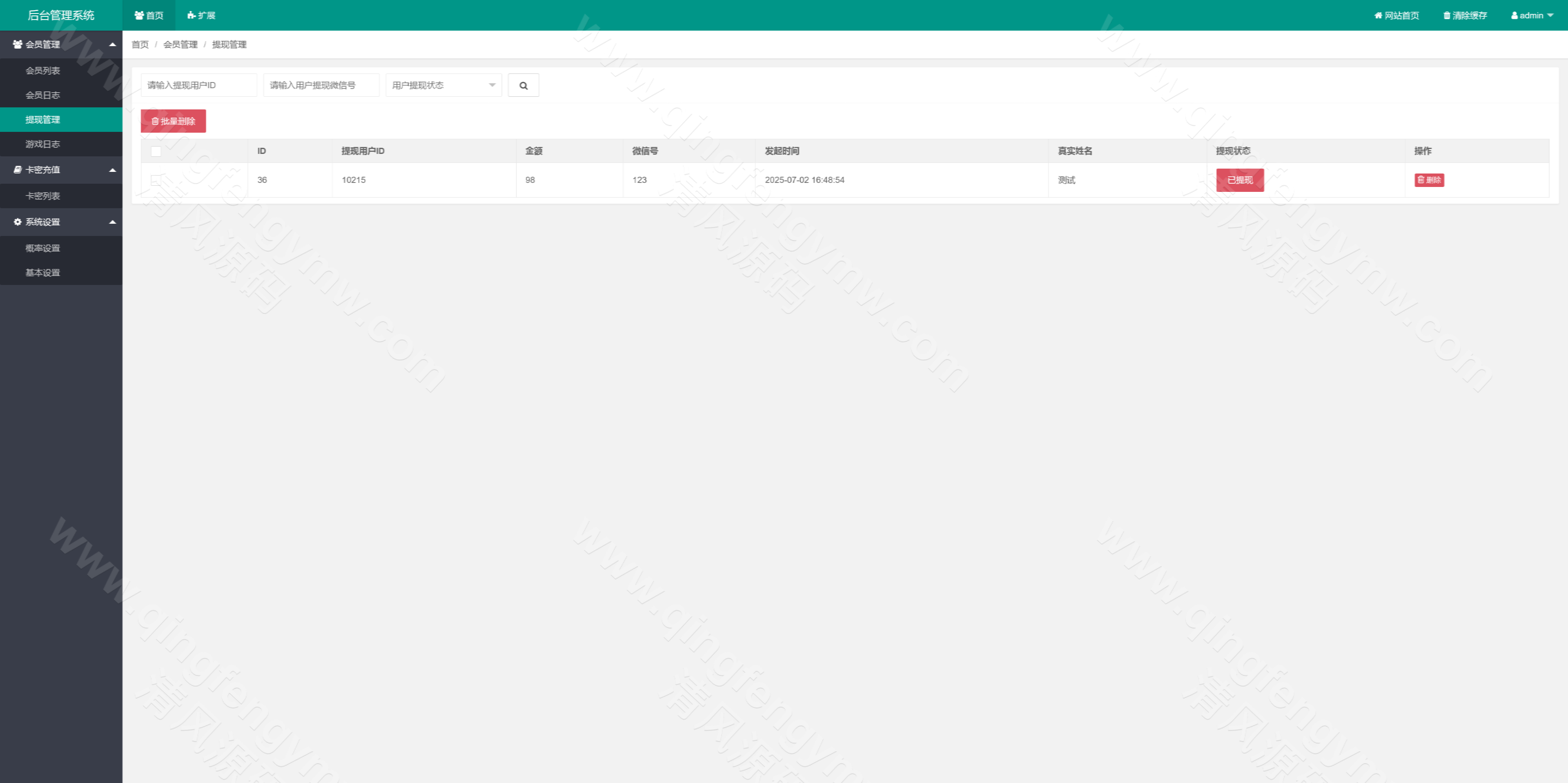Click the users icon in the 首页 tab
The image size is (1568, 783).
click(139, 15)
